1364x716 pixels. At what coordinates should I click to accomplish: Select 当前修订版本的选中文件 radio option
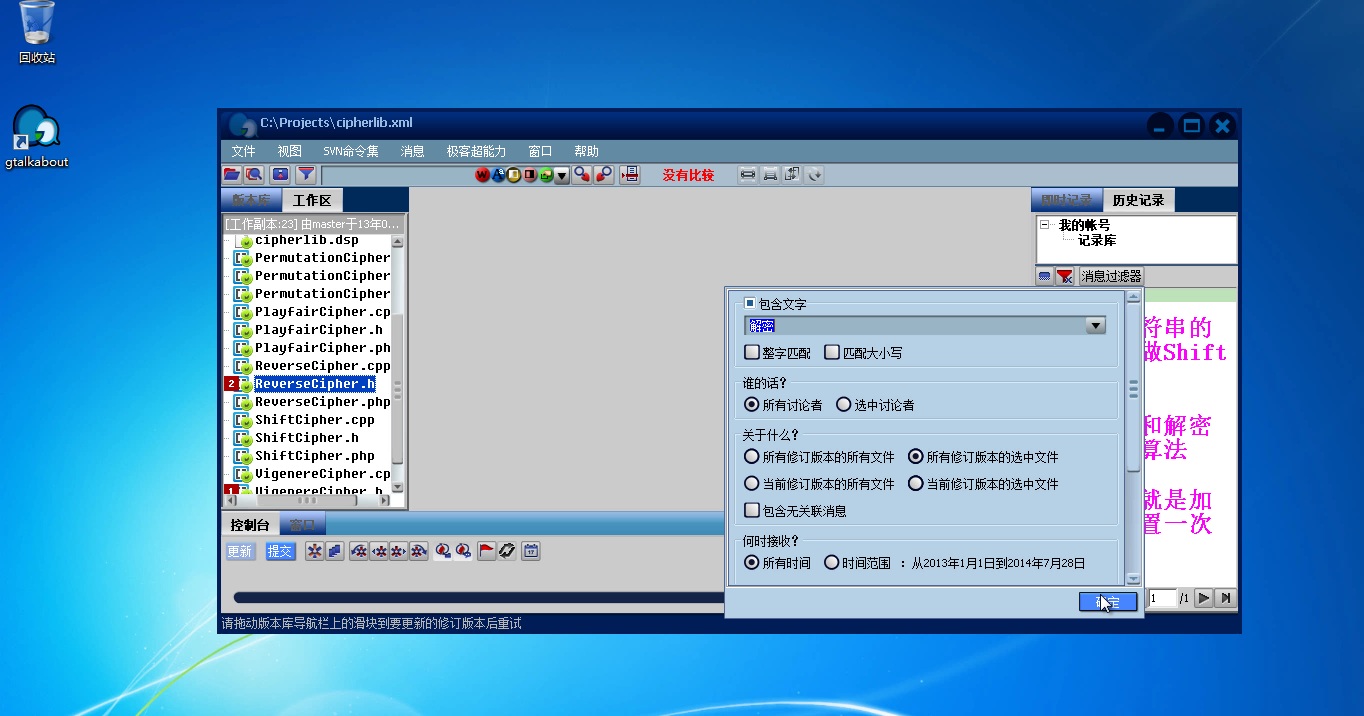click(915, 484)
